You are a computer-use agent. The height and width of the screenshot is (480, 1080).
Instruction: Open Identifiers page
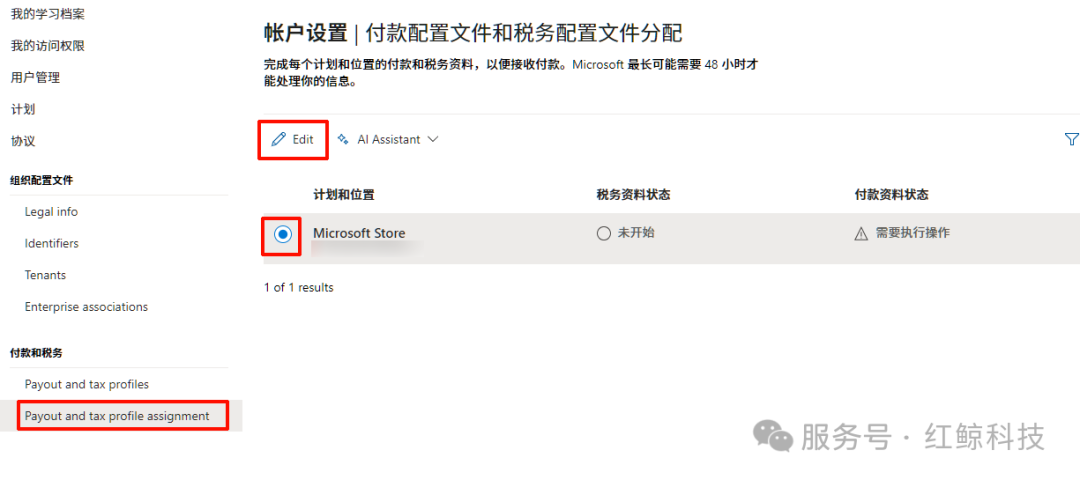[x=52, y=244]
